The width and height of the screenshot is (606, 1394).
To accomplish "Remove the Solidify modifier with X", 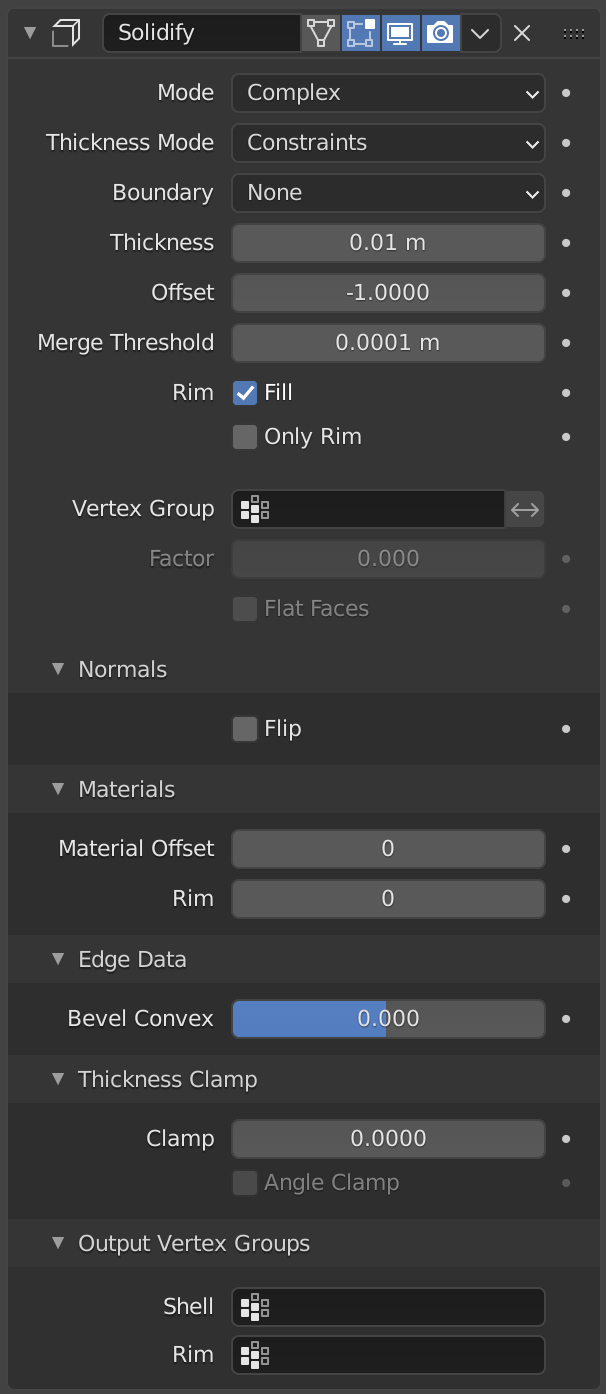I will tap(521, 33).
